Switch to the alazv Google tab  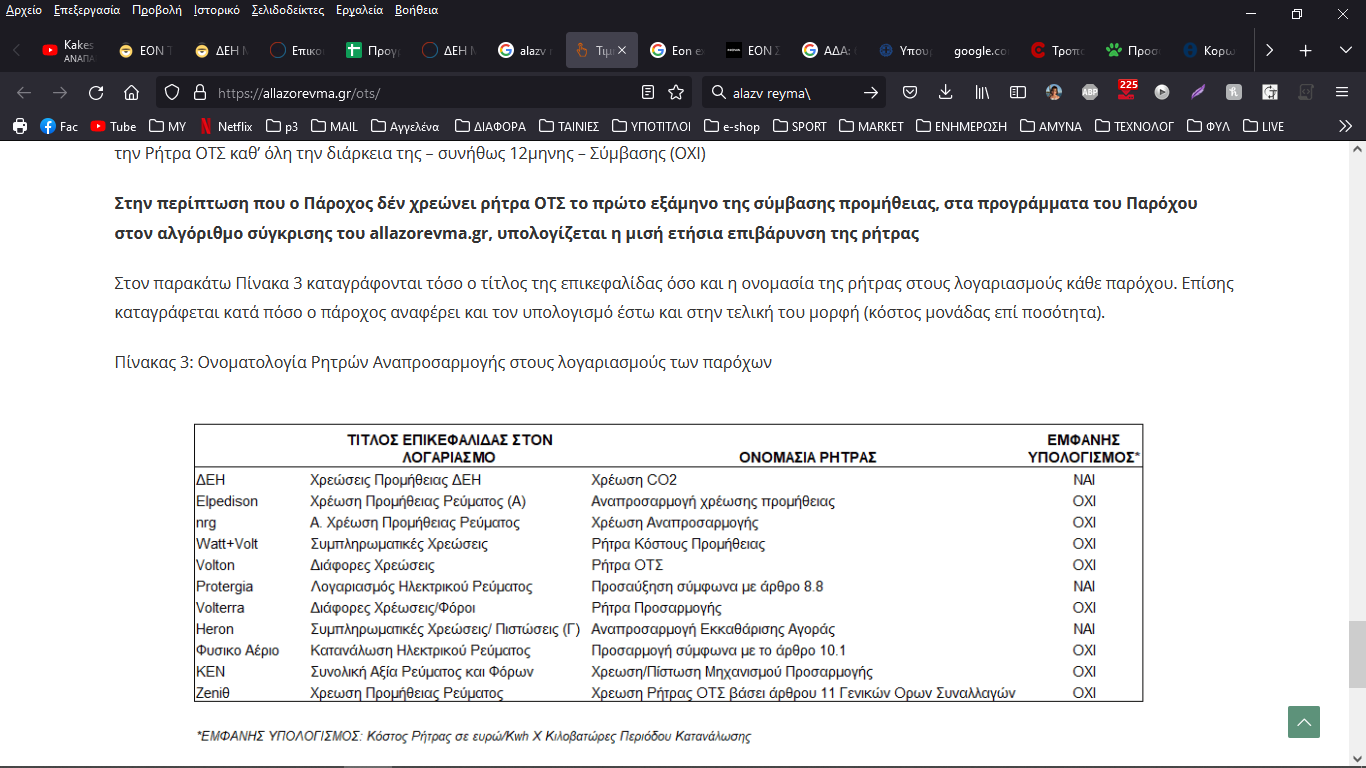click(x=524, y=50)
